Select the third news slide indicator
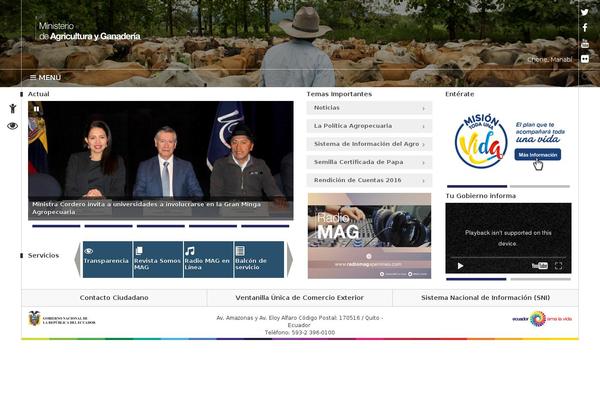The width and height of the screenshot is (600, 400). tap(161, 226)
